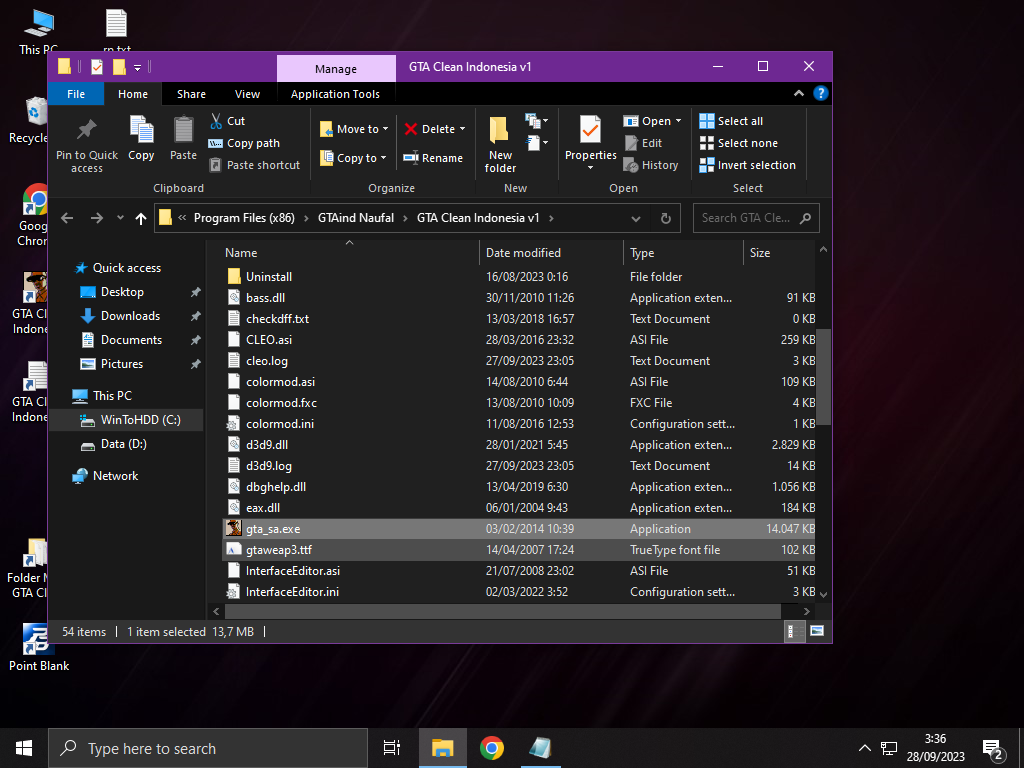Click the vertical scrollbar of file list
Image resolution: width=1024 pixels, height=768 pixels.
(823, 376)
